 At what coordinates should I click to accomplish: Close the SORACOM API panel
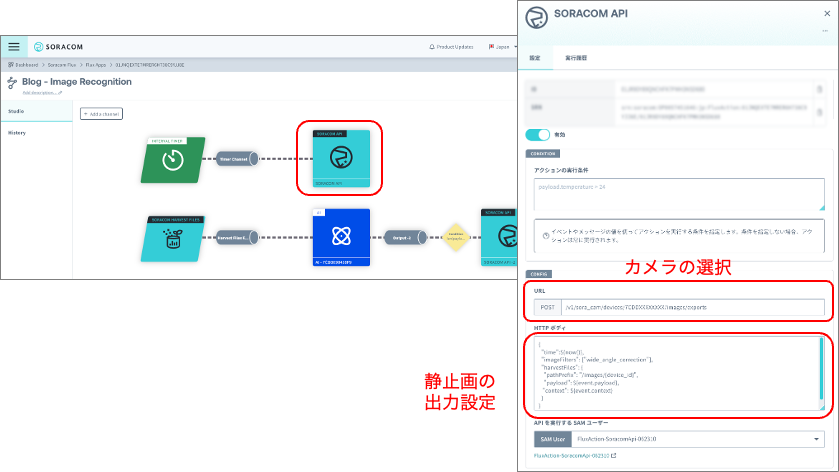click(x=827, y=13)
